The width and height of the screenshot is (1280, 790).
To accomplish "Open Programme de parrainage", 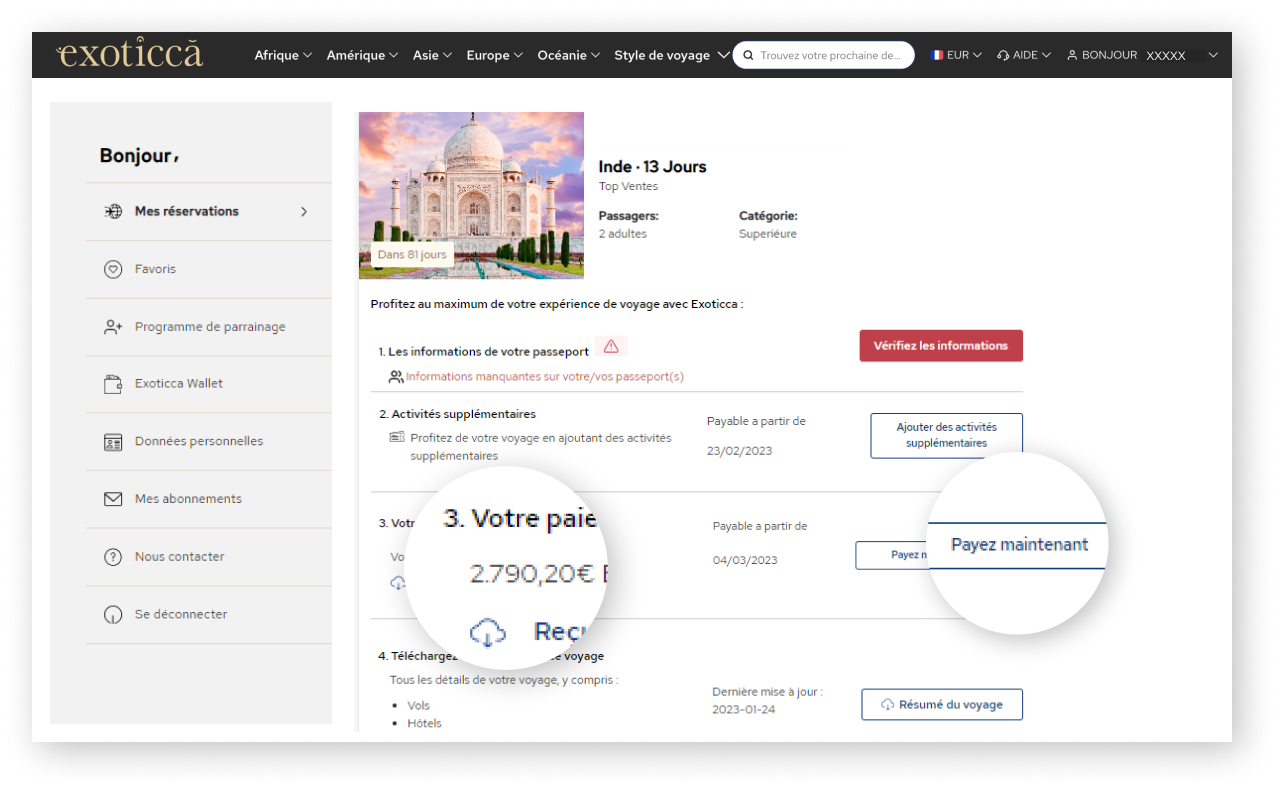I will [208, 326].
